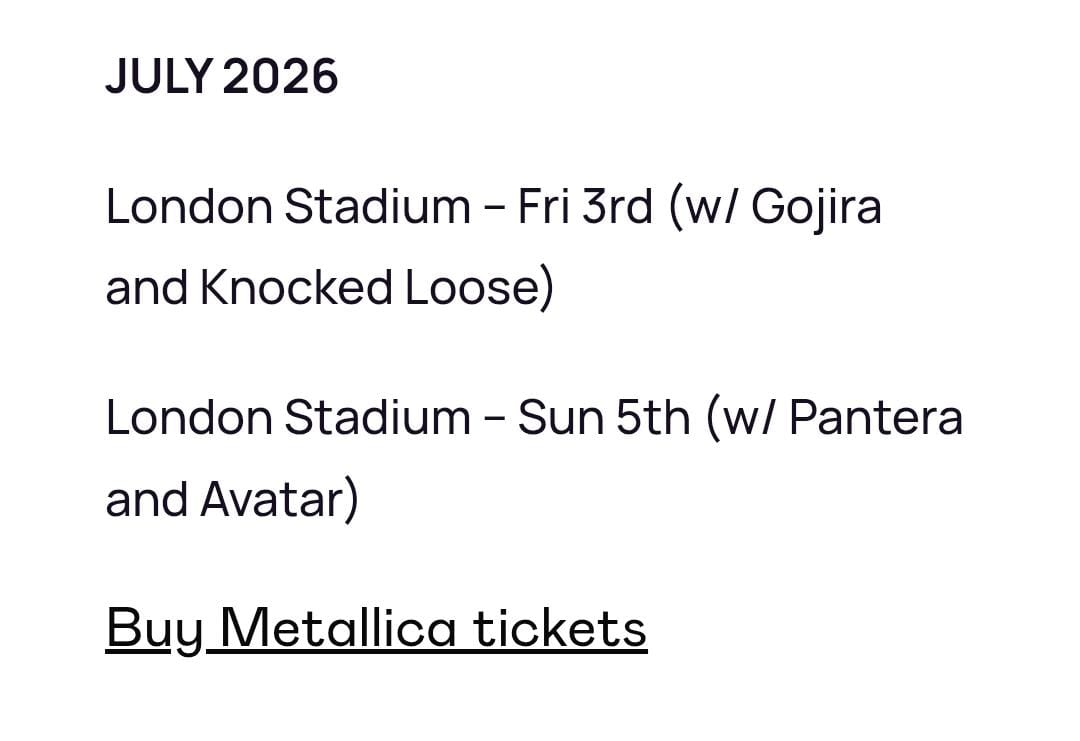1080x741 pixels.
Task: Click the word Loose
Action: click(x=475, y=287)
